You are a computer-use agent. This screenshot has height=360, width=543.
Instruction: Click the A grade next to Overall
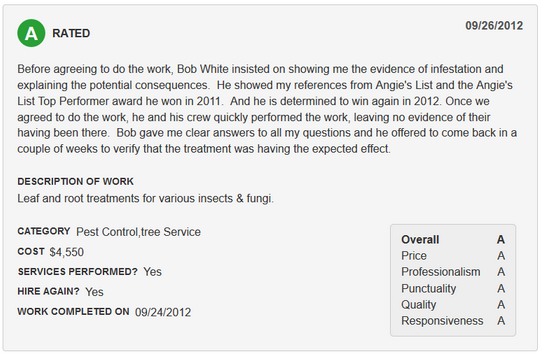point(501,240)
